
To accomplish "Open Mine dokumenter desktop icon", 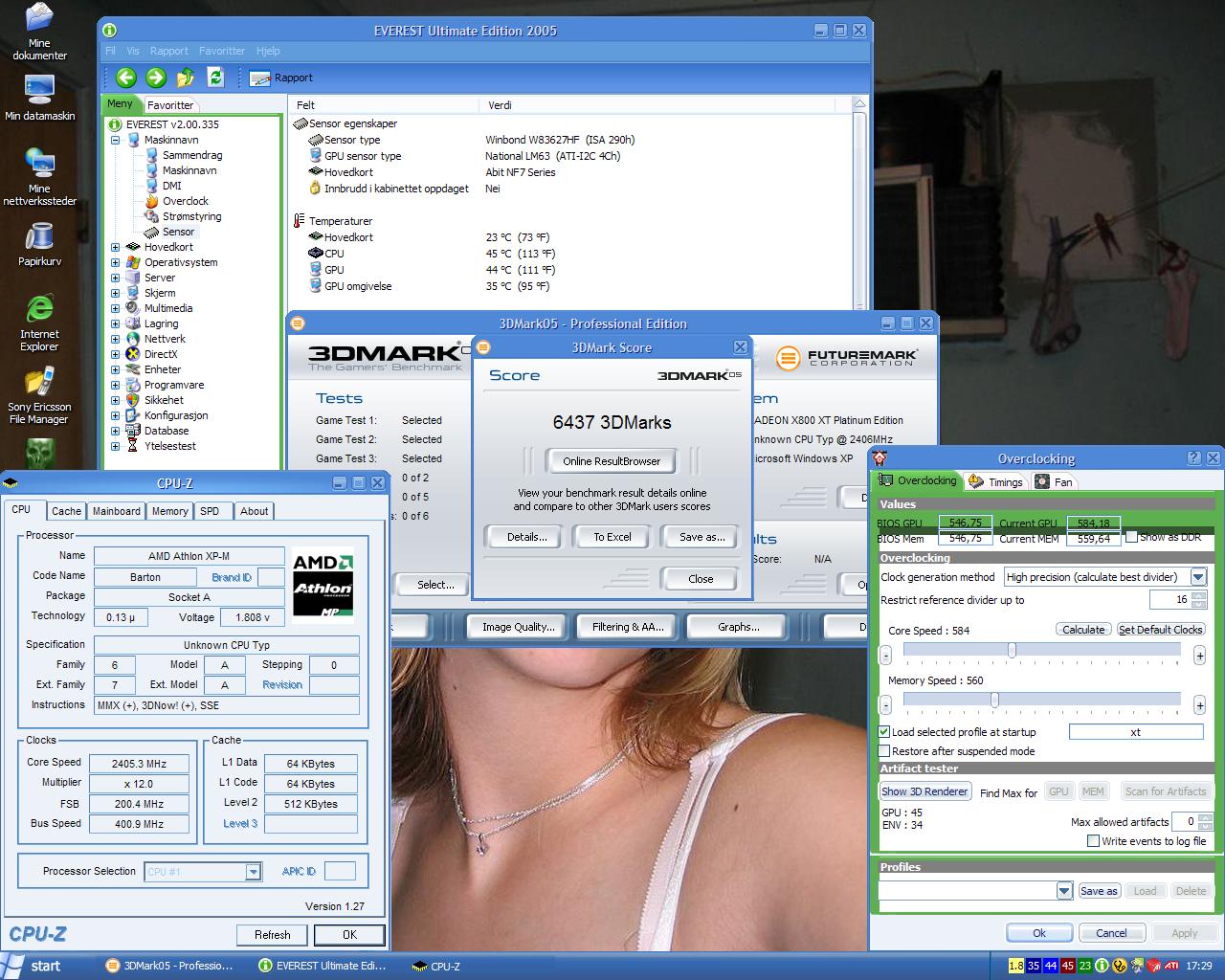I will pos(39,33).
